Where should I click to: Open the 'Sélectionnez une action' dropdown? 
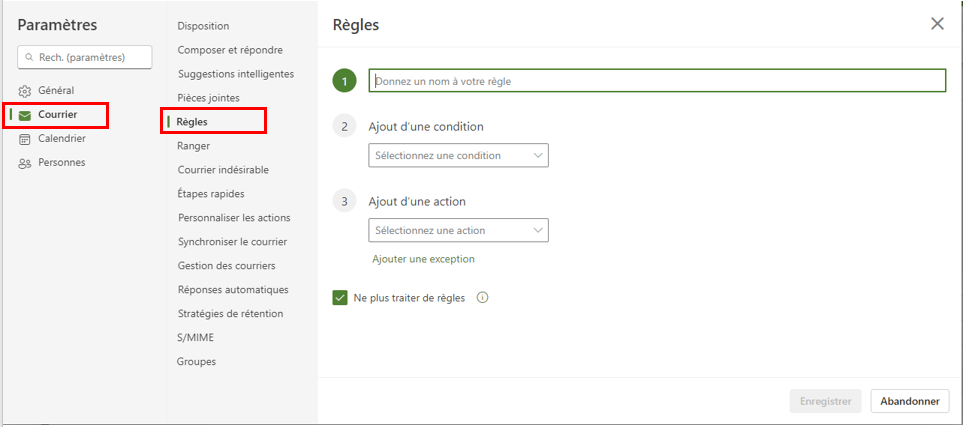[x=458, y=230]
